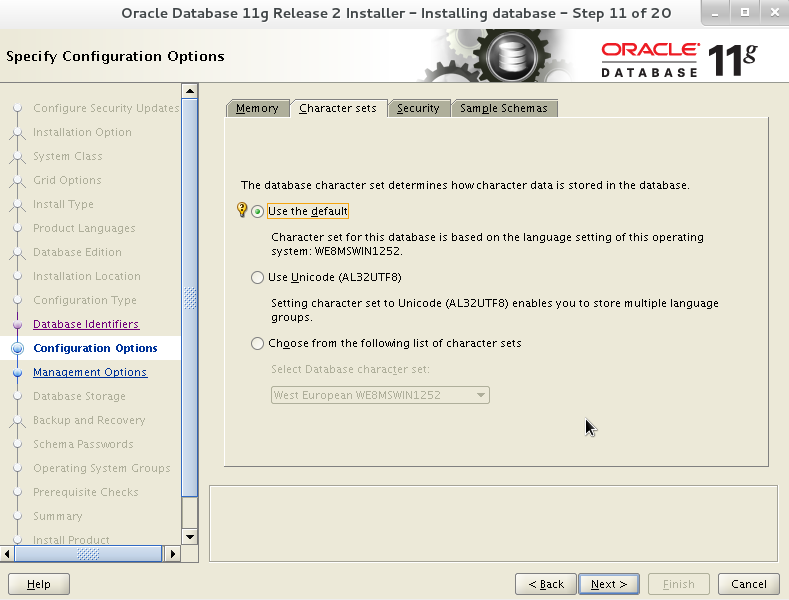
Task: Select Use Unicode (AL32UTF8) option
Action: click(258, 277)
